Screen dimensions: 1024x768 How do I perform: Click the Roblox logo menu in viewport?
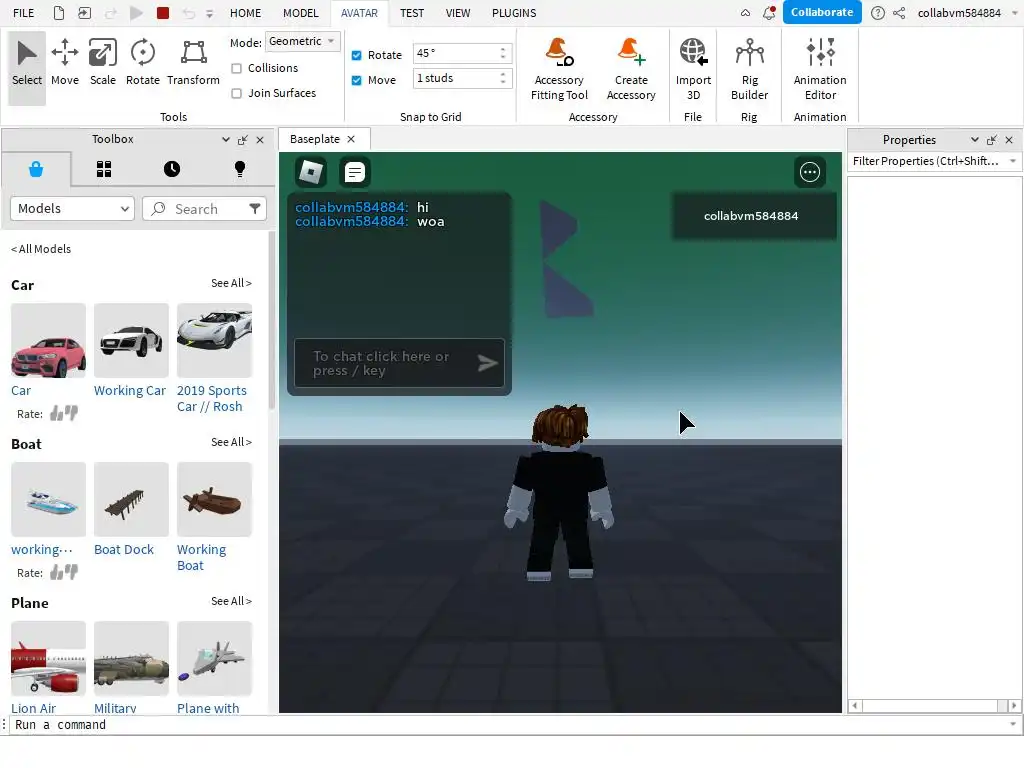click(311, 172)
